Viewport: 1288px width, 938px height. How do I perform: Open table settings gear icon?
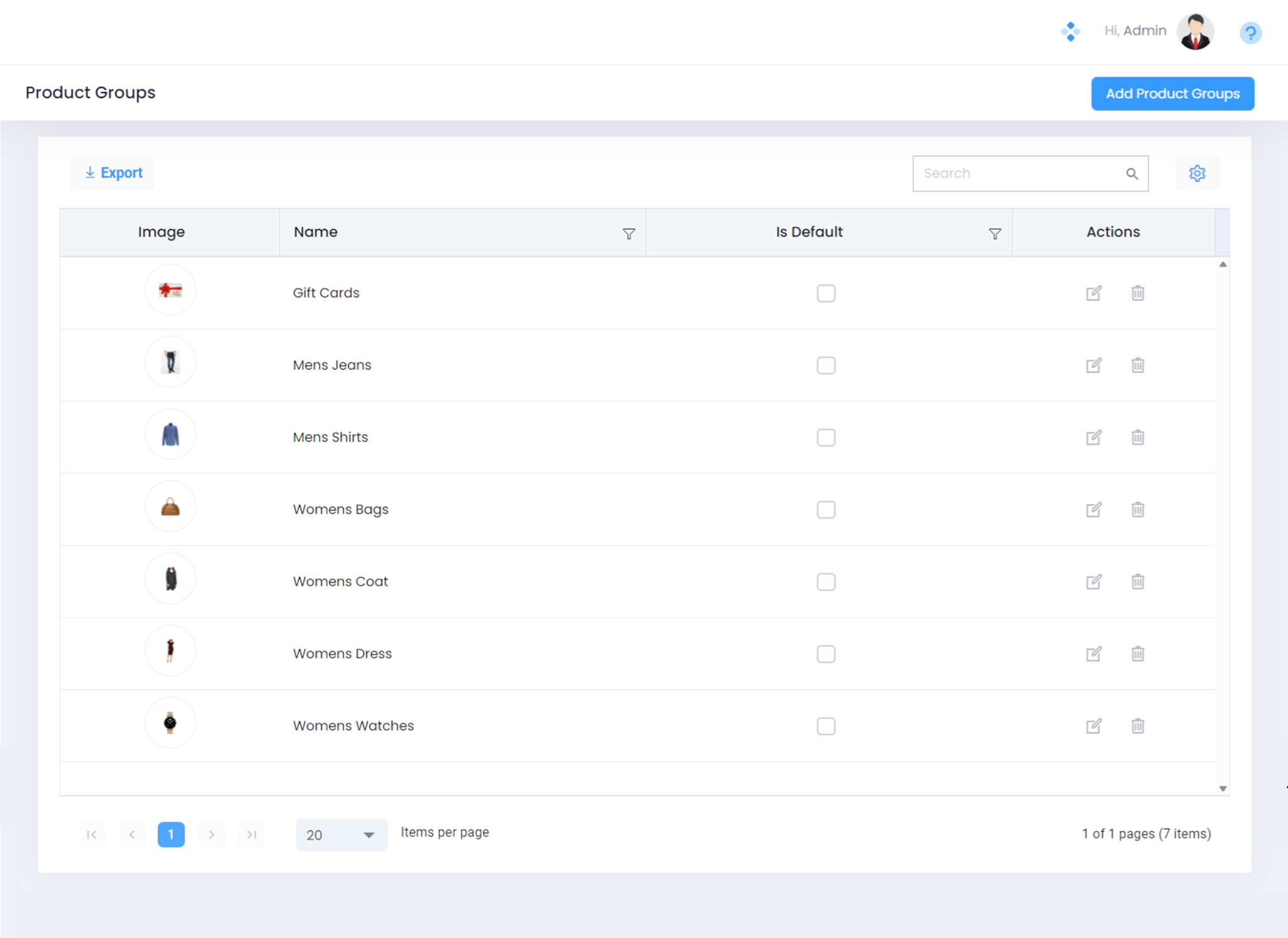point(1197,173)
